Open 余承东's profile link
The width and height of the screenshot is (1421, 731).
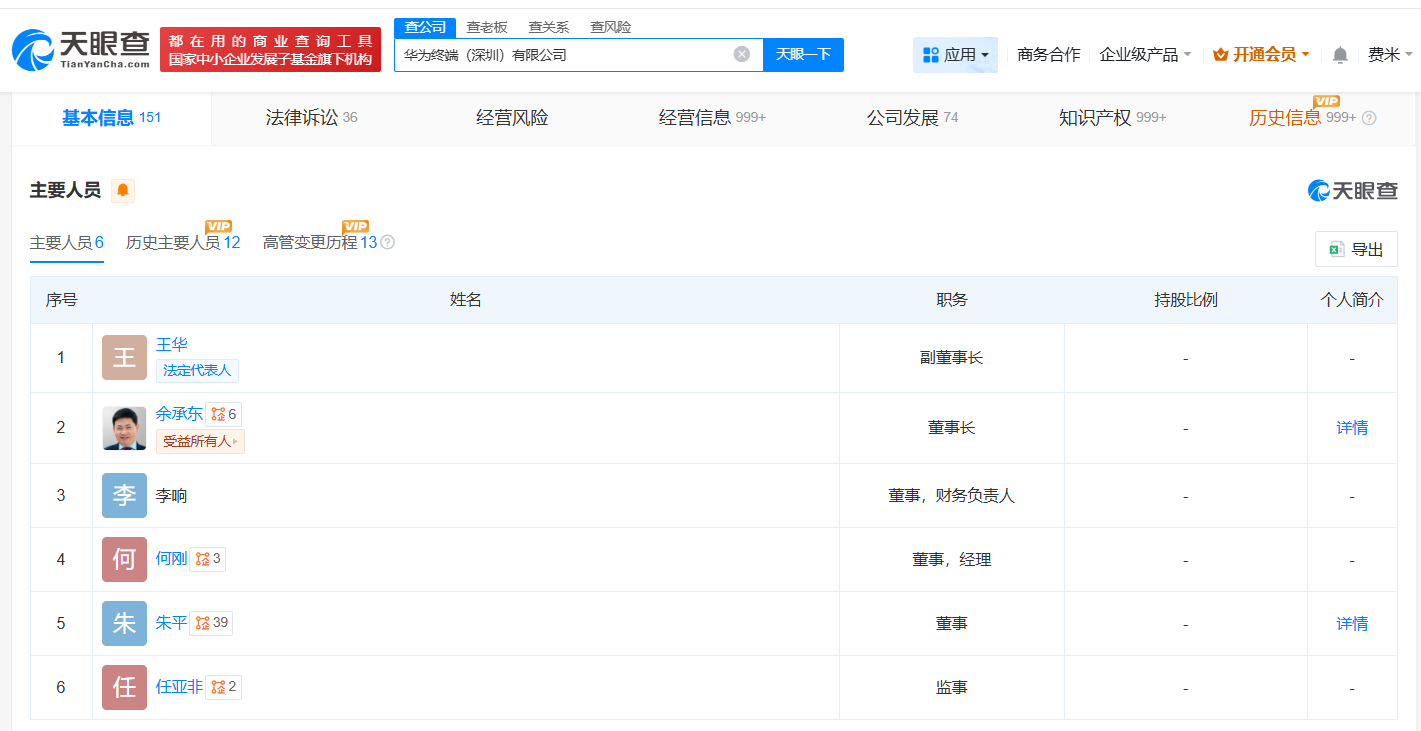179,414
